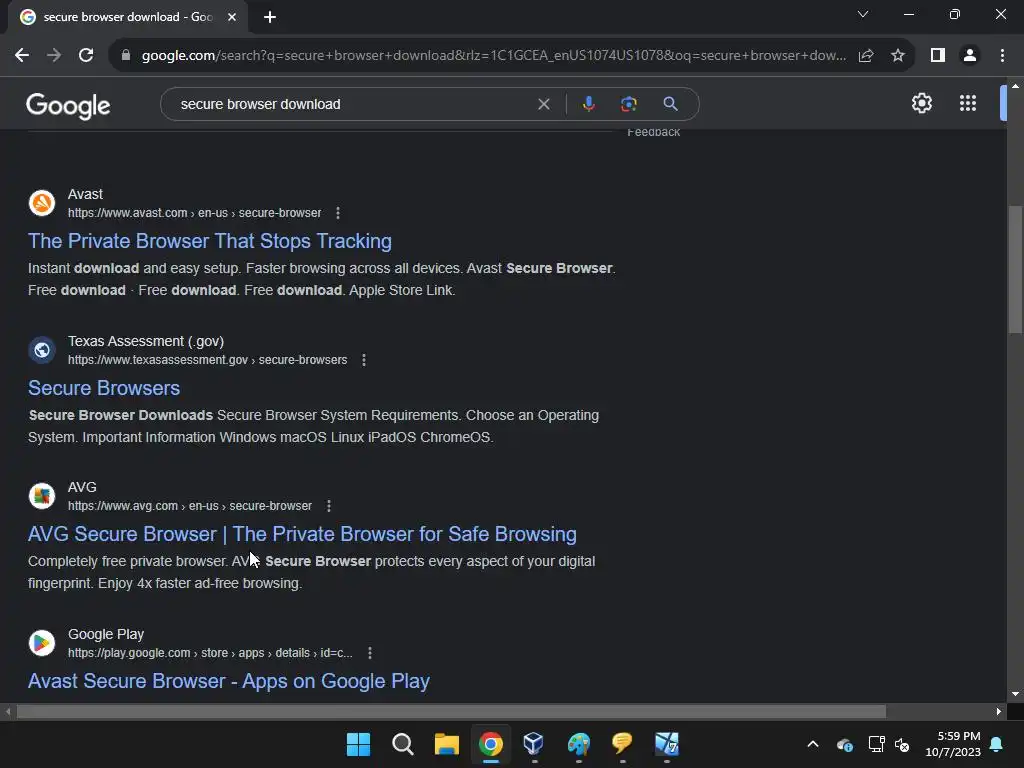Image resolution: width=1024 pixels, height=768 pixels.
Task: Open The Private Browser That Stops Tracking
Action: pos(210,241)
